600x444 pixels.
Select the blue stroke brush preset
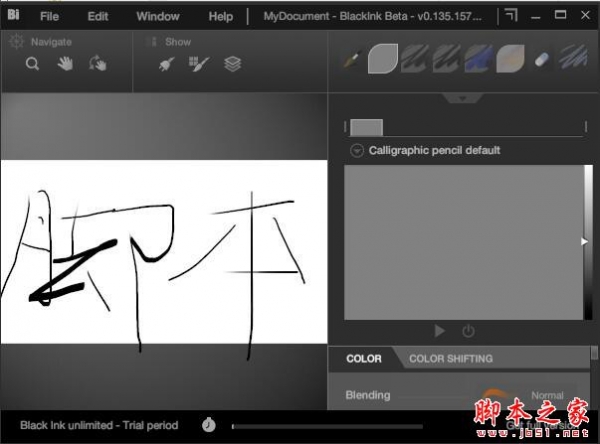478,60
